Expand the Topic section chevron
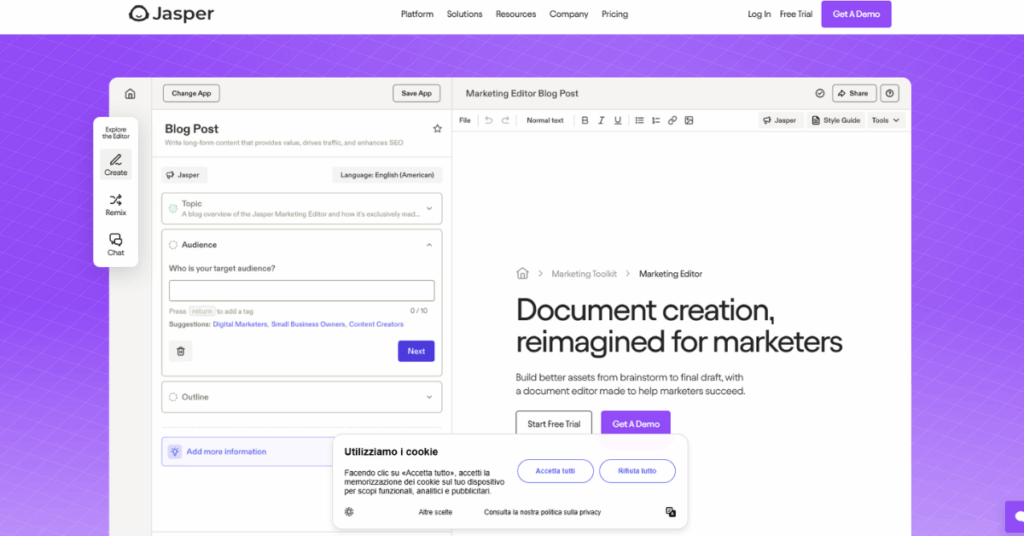The image size is (1024, 536). pos(429,208)
